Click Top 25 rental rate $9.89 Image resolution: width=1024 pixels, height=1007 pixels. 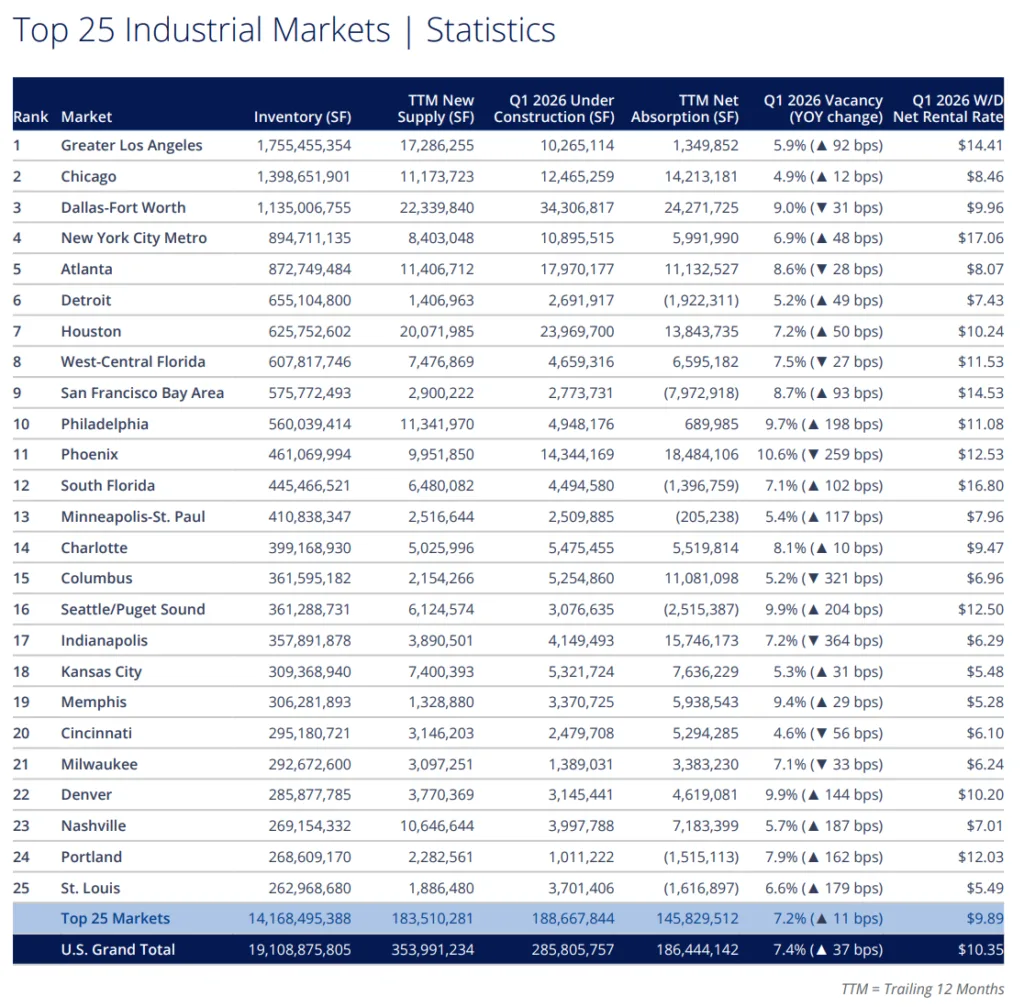coord(985,919)
